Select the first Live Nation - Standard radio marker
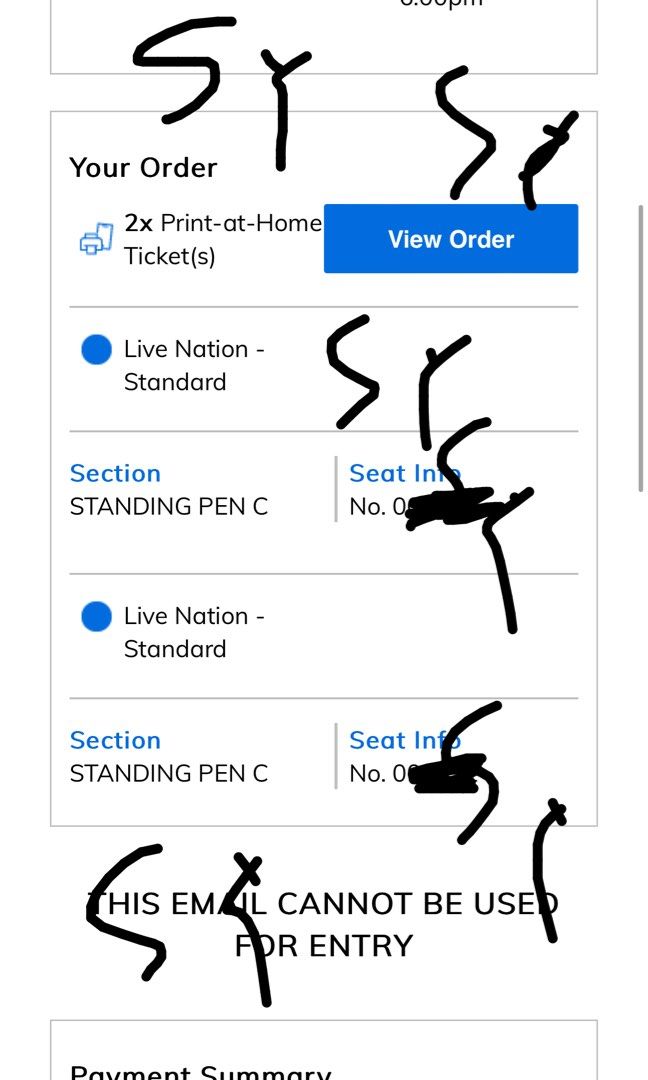The image size is (648, 1080). 96,348
